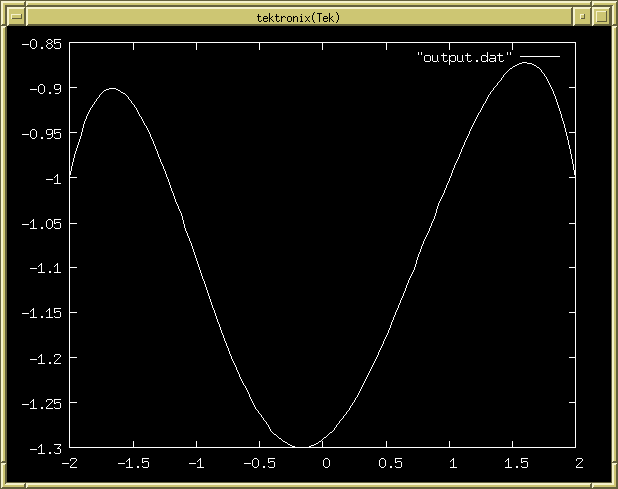This screenshot has width=618, height=489.
Task: Click the minimize button with small square
Action: pos(582,17)
